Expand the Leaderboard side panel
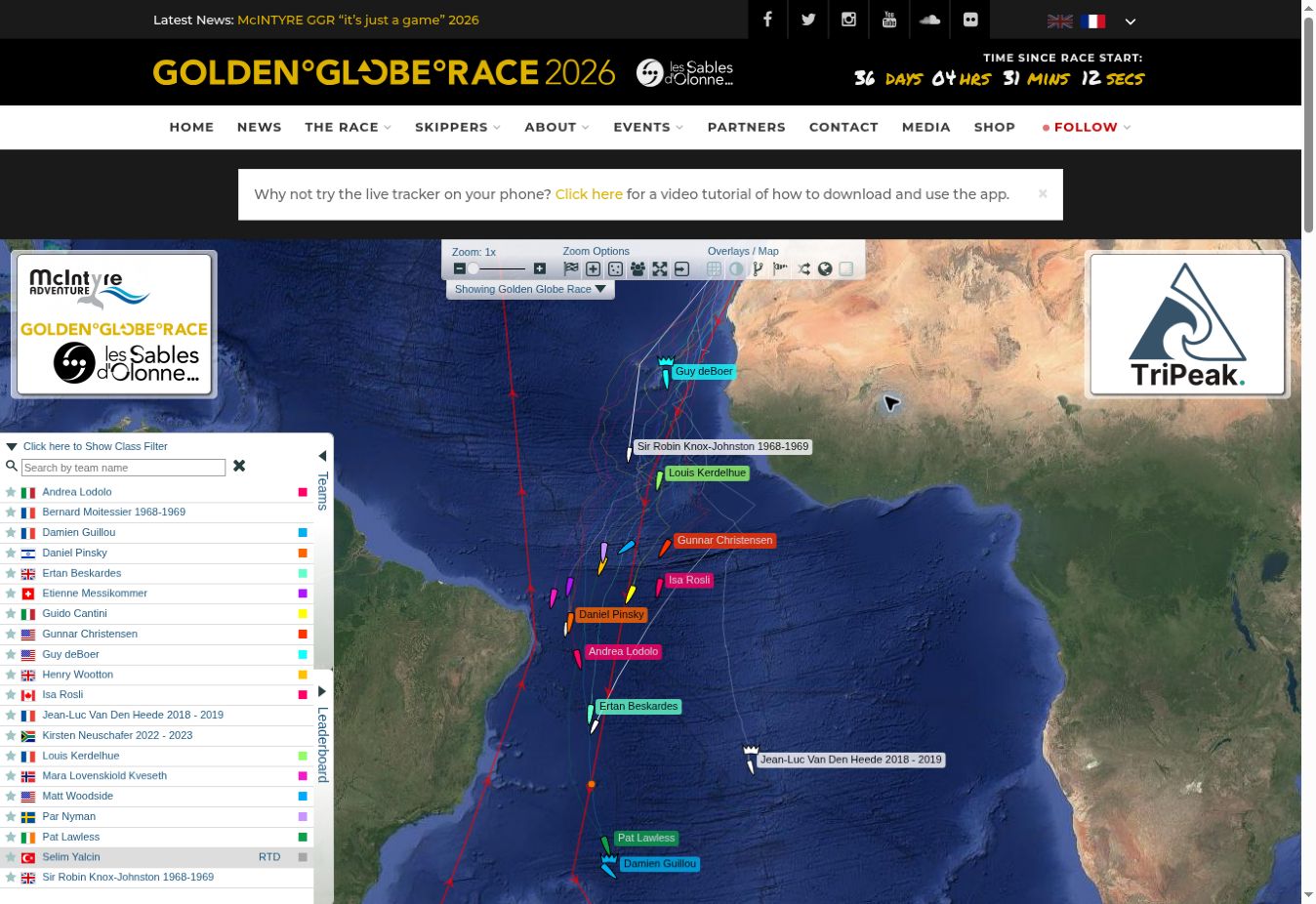Viewport: 1316px width, 904px height. point(322,691)
